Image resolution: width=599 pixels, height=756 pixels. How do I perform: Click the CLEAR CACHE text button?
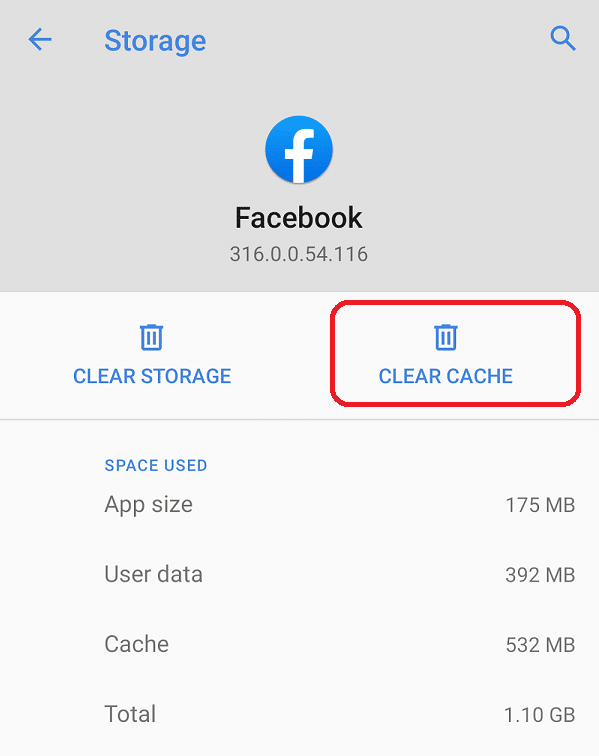click(446, 376)
